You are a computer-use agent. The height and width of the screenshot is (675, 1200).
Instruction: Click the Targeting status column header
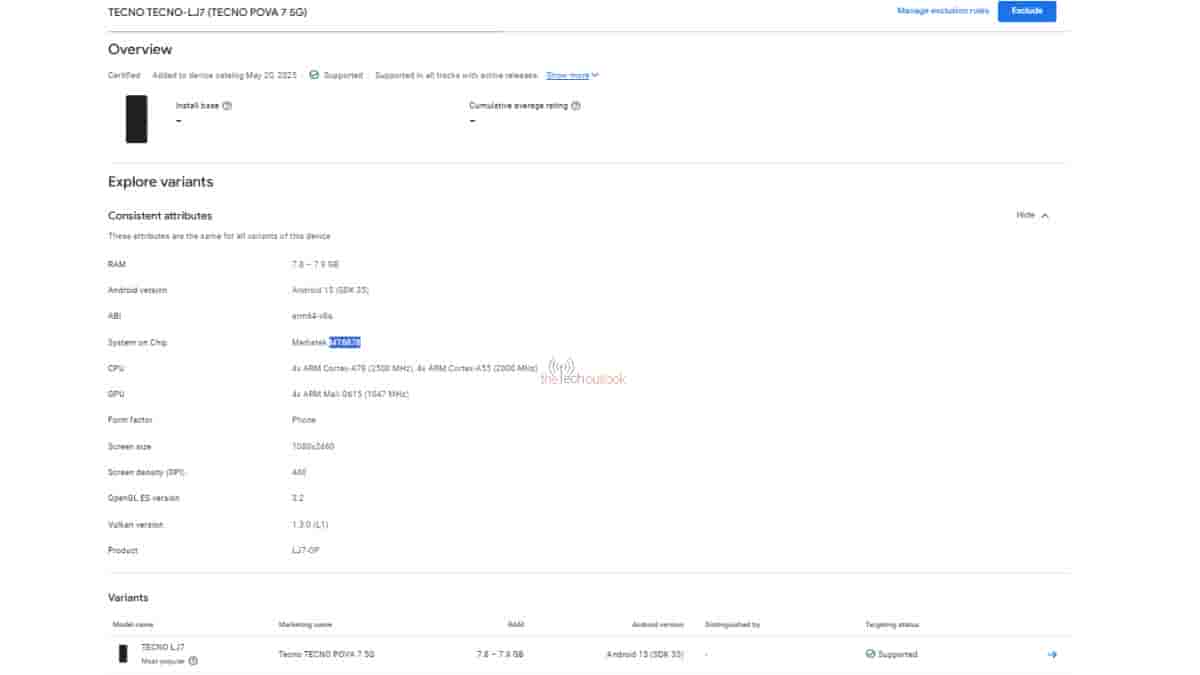tap(892, 624)
